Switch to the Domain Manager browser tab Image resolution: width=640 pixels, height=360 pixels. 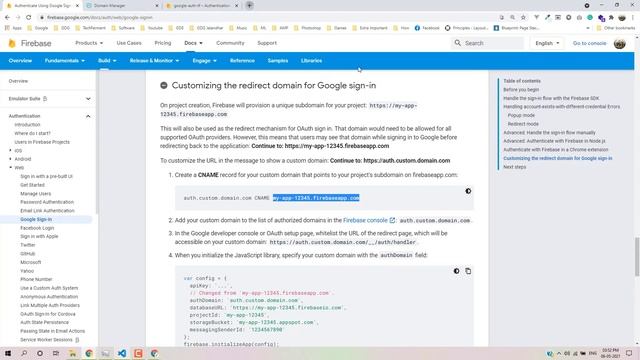point(122,6)
